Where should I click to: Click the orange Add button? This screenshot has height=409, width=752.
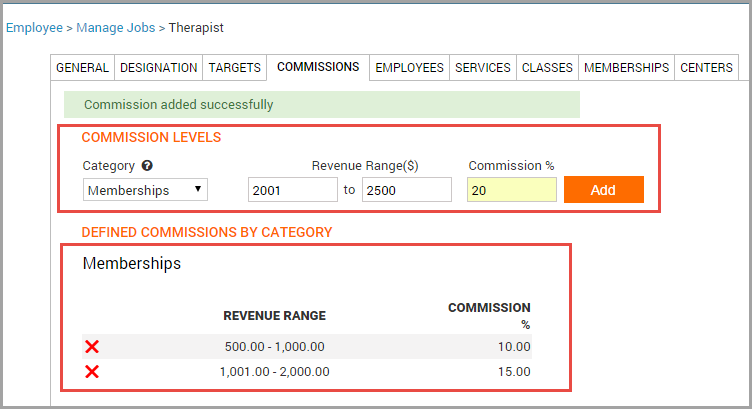pyautogui.click(x=604, y=190)
